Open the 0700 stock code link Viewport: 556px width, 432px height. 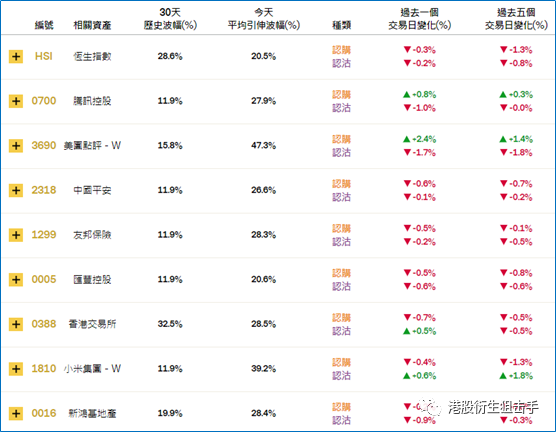(44, 101)
